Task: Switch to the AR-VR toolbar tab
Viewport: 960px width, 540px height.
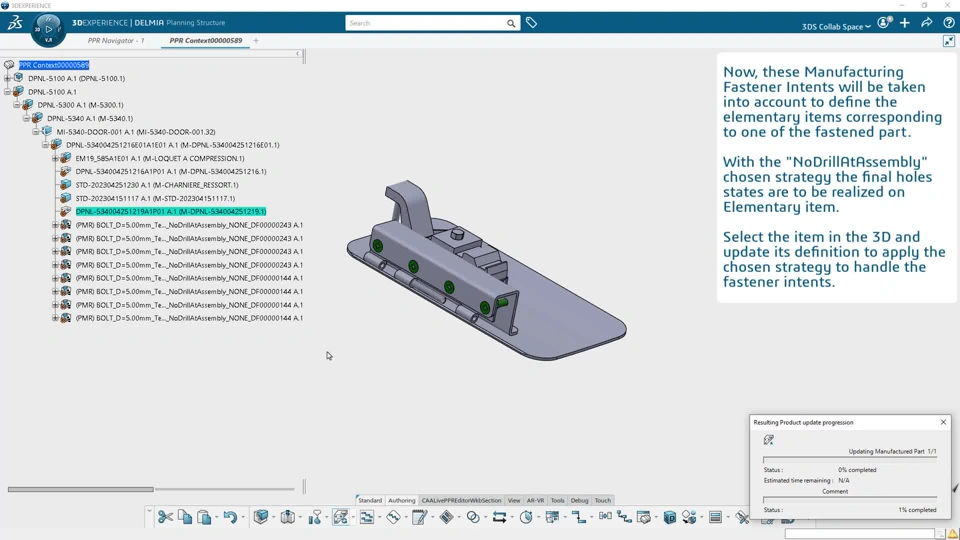Action: click(x=536, y=500)
